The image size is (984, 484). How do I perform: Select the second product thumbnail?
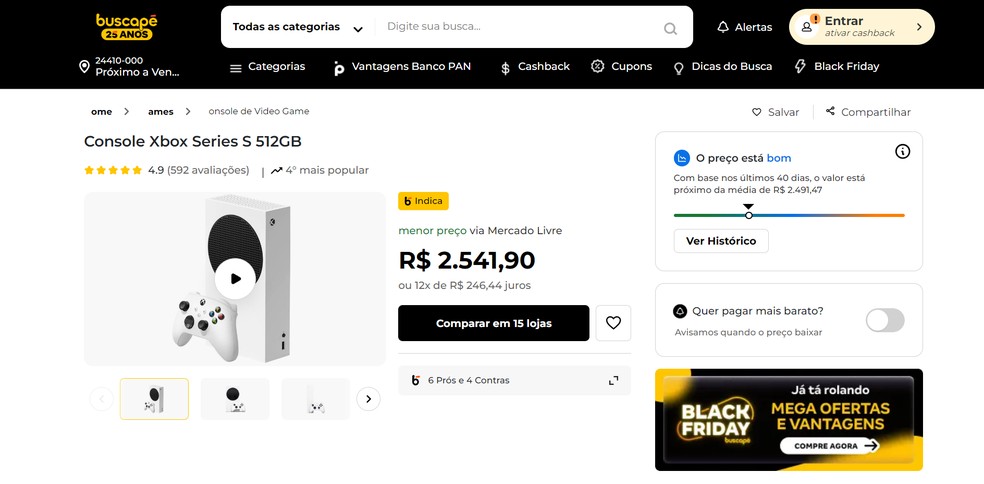coord(235,399)
